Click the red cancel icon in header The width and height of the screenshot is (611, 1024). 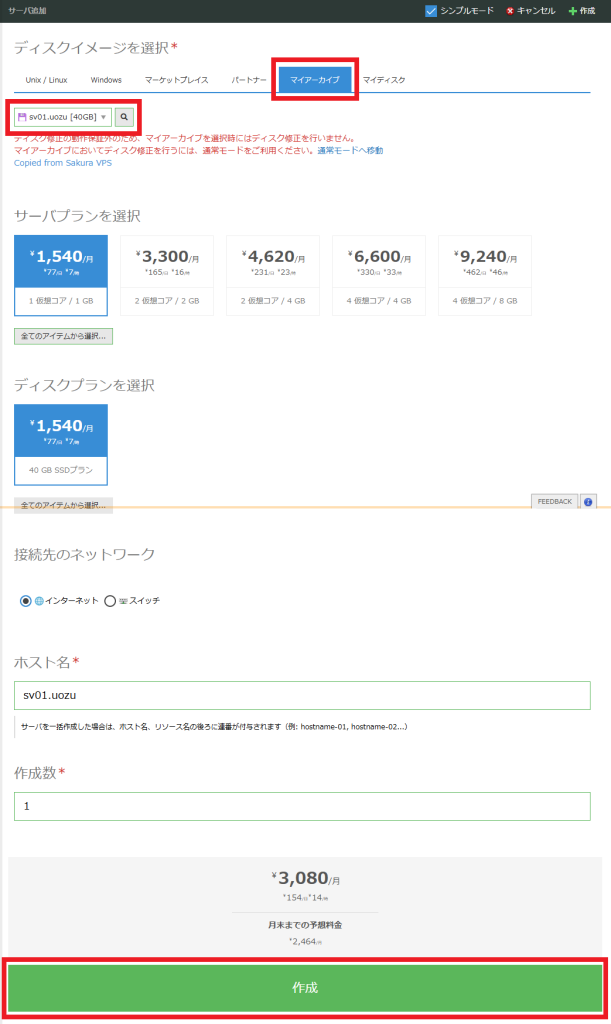click(x=511, y=11)
